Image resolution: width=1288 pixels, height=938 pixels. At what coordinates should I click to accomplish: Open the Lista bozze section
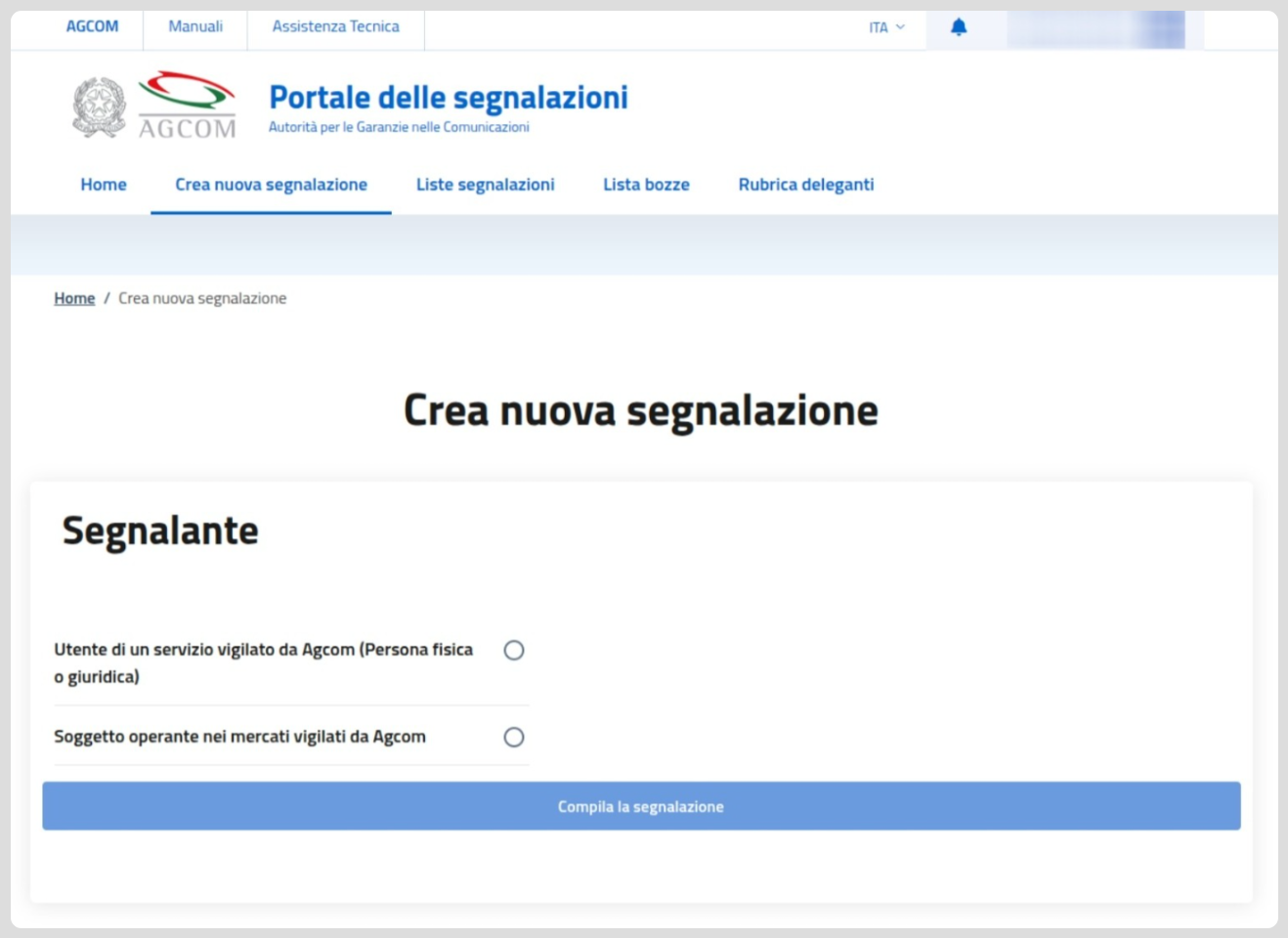(646, 184)
